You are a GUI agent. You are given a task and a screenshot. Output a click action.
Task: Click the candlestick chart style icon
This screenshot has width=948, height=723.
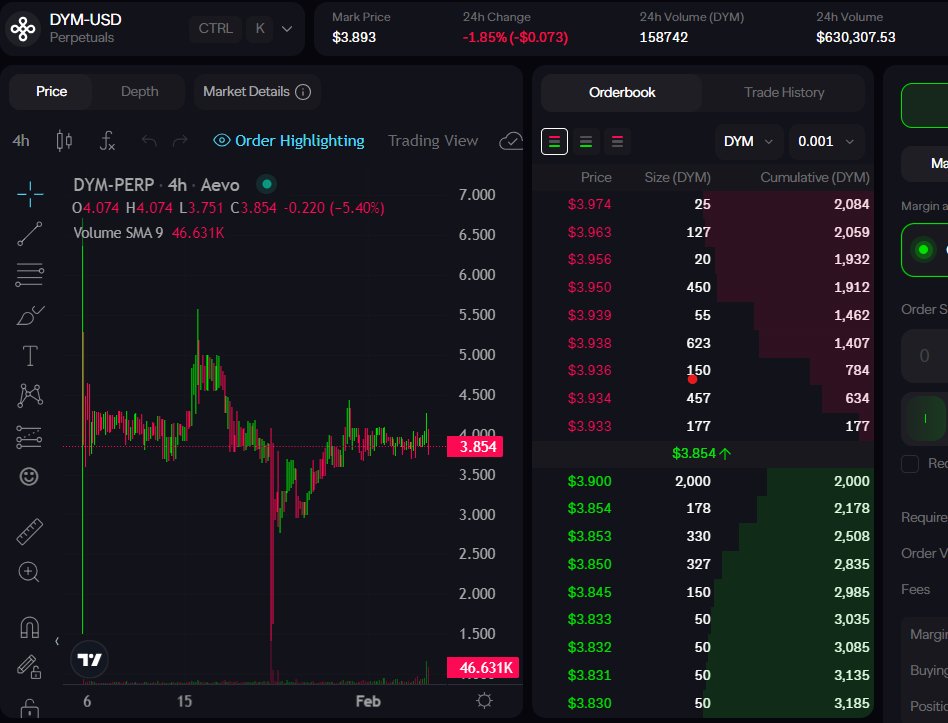(64, 141)
